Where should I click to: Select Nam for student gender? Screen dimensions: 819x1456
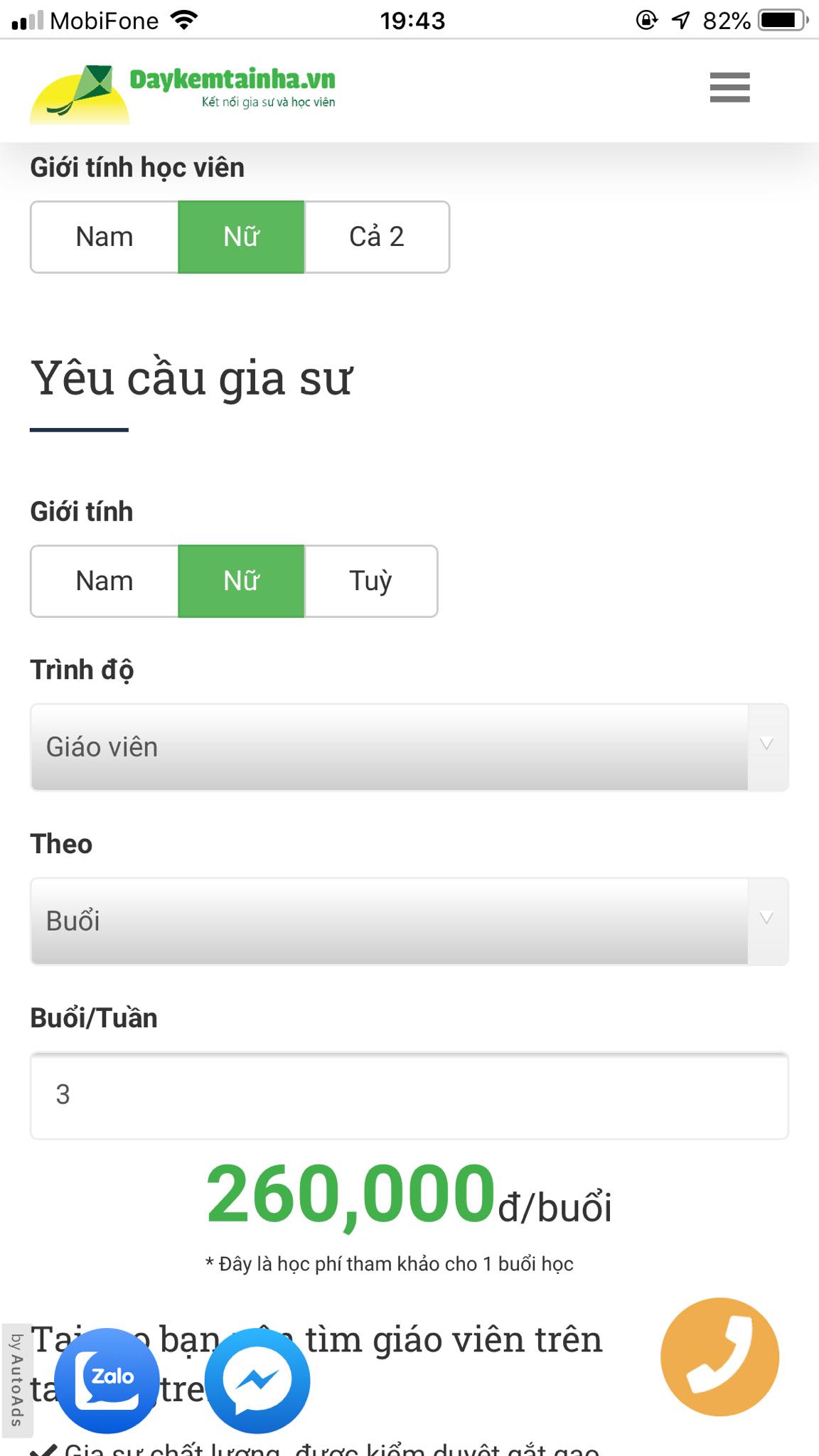tap(105, 237)
